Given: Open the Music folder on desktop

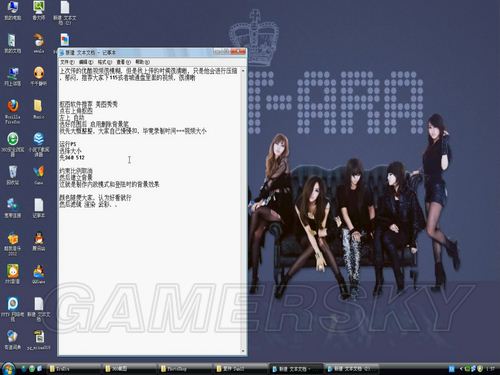Looking at the screenshot, I should (38, 109).
